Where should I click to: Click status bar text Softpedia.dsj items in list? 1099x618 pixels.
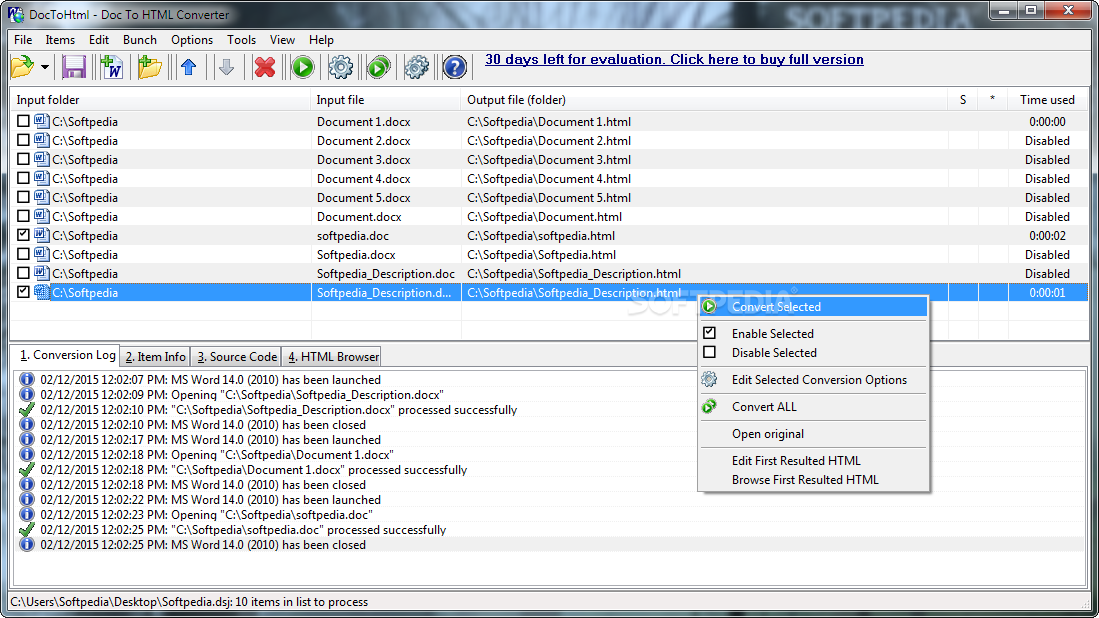tap(189, 602)
